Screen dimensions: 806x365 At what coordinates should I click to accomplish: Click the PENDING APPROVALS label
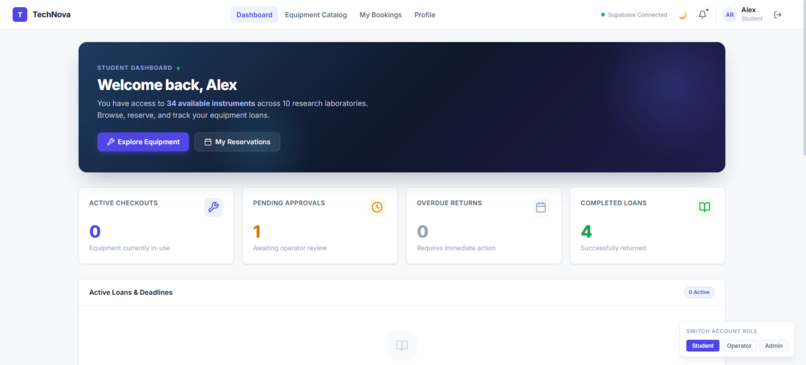(x=289, y=203)
